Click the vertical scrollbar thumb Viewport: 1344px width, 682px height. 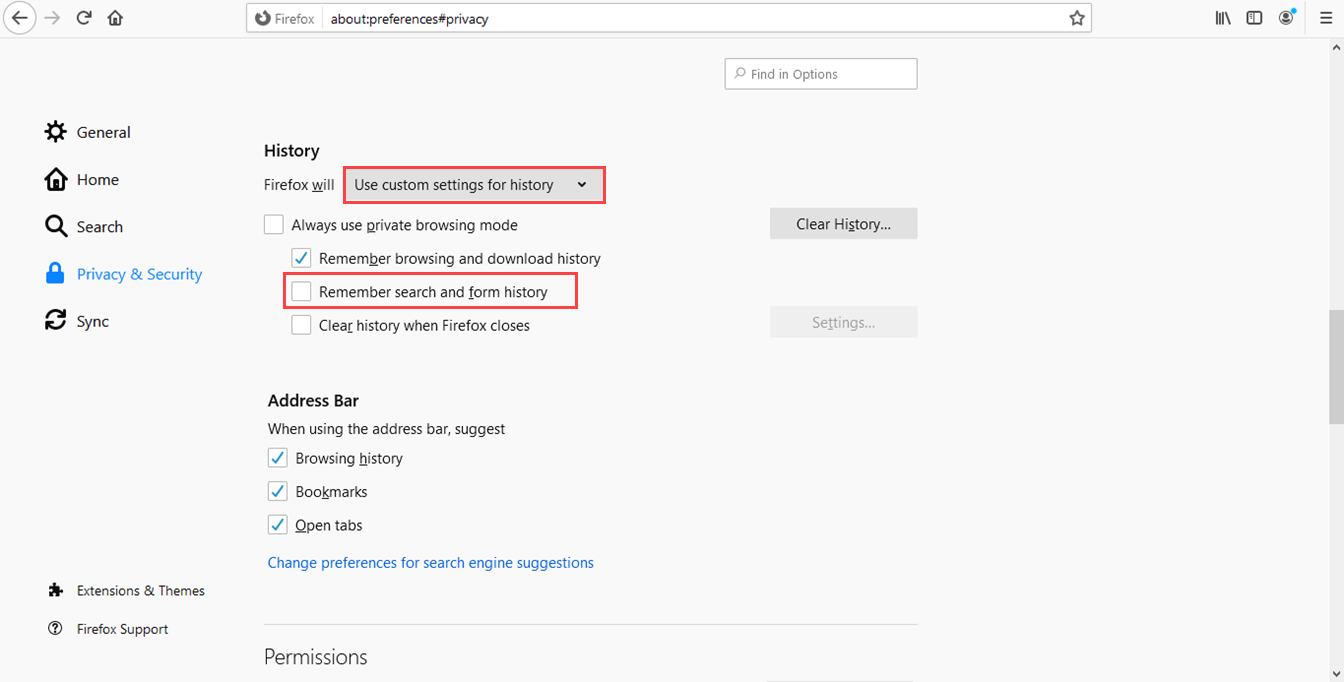(x=1336, y=366)
